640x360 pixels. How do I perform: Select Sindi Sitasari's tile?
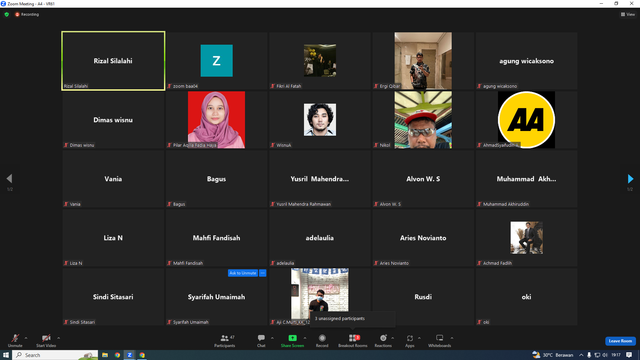point(113,297)
